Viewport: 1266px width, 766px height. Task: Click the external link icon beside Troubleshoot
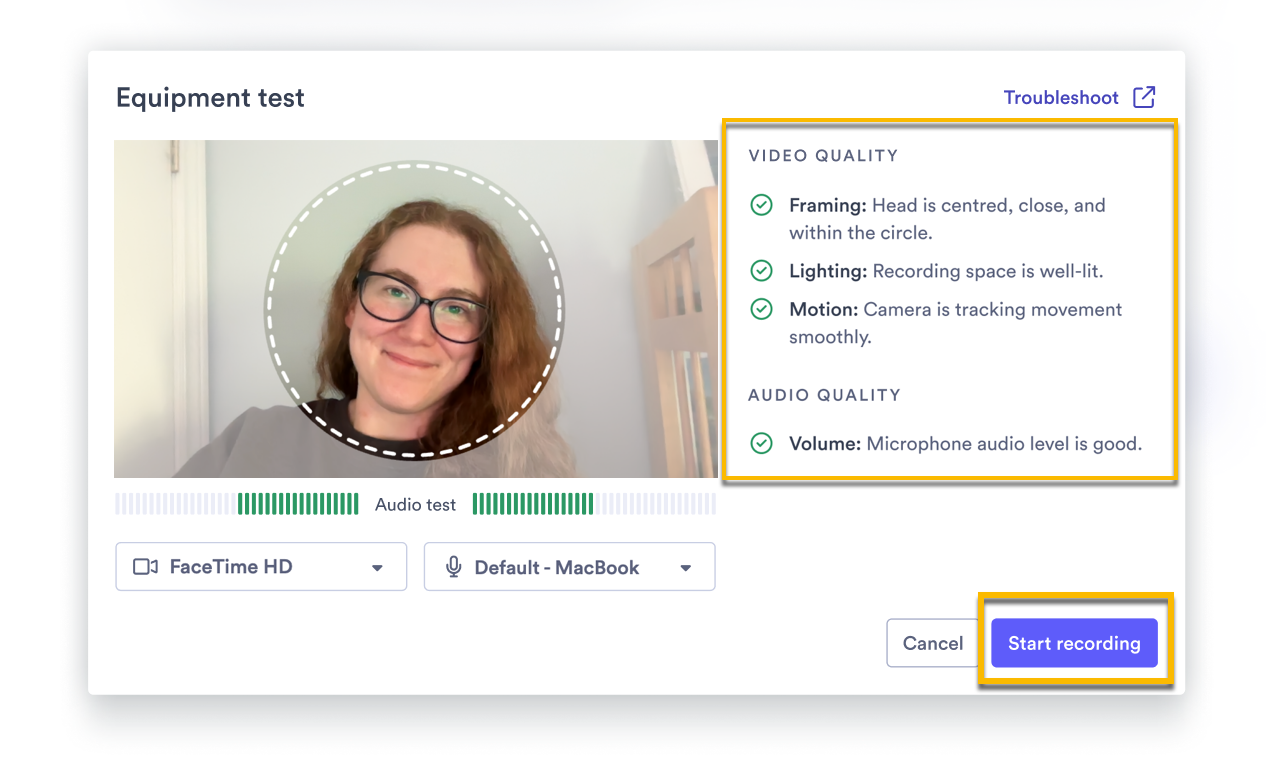pos(1143,97)
